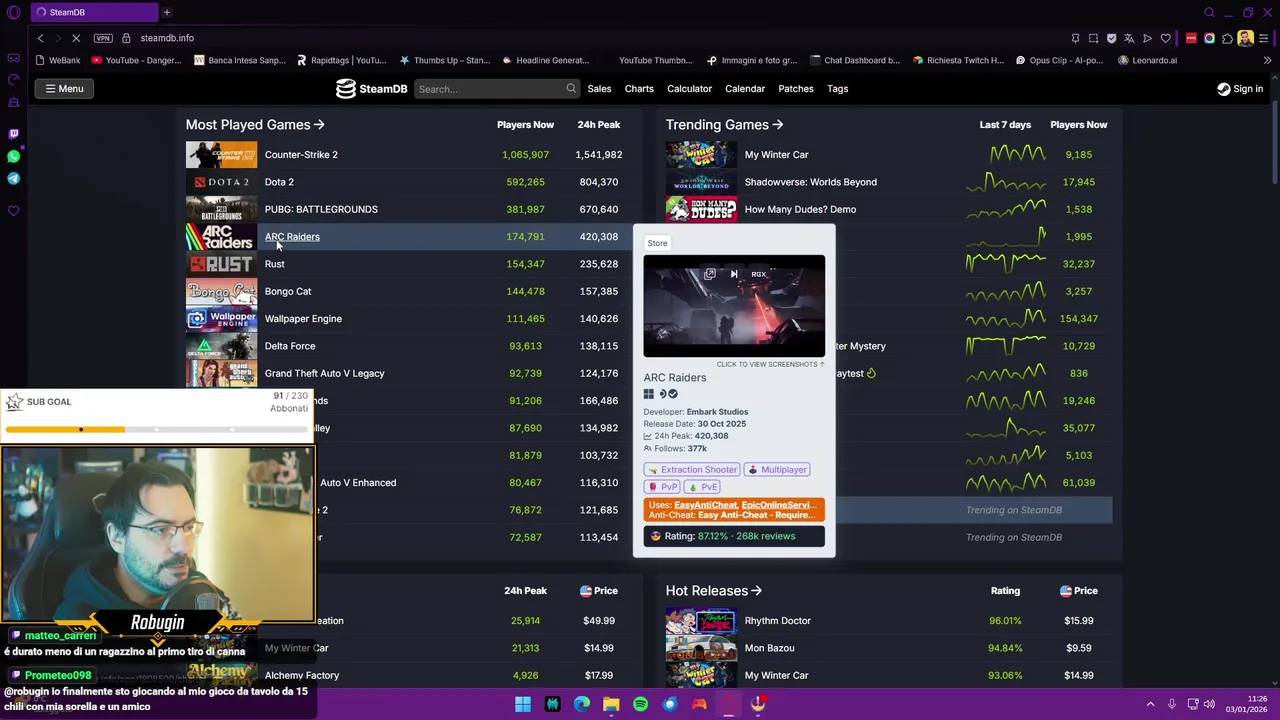Click Sign in with Steam
Screen dimensions: 1280x720
click(1240, 89)
